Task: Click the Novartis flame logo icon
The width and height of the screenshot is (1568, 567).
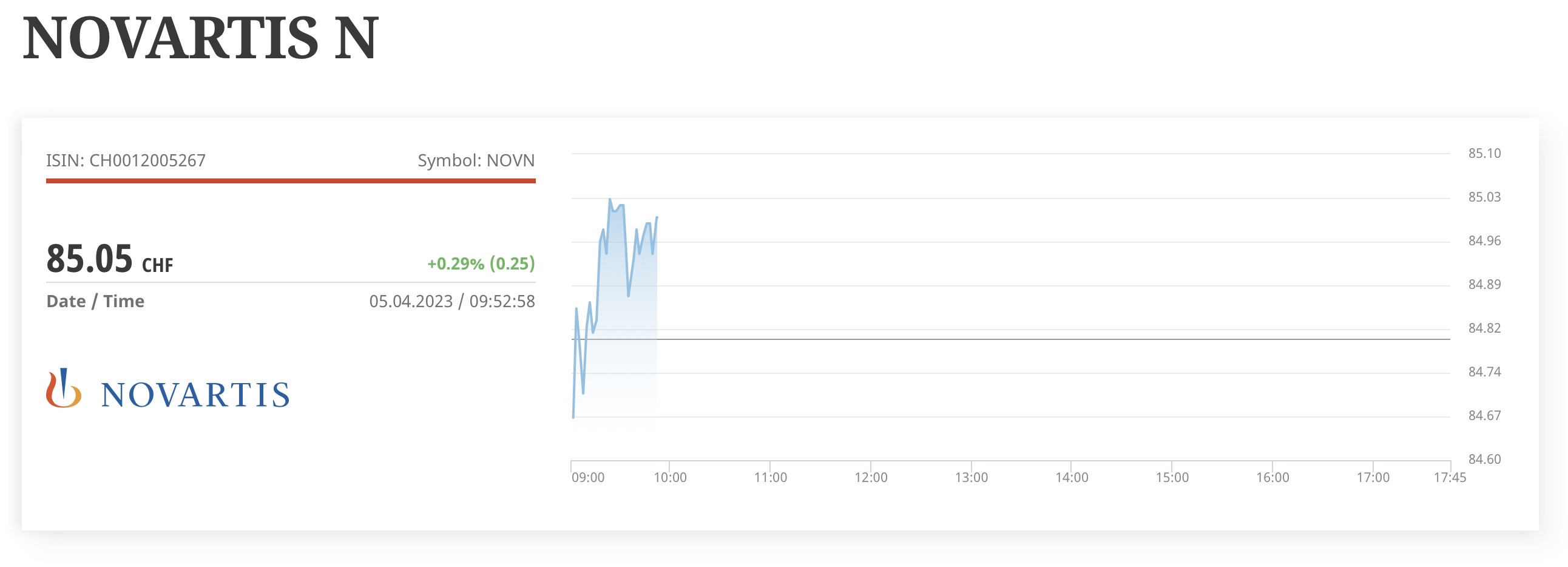Action: pyautogui.click(x=63, y=389)
